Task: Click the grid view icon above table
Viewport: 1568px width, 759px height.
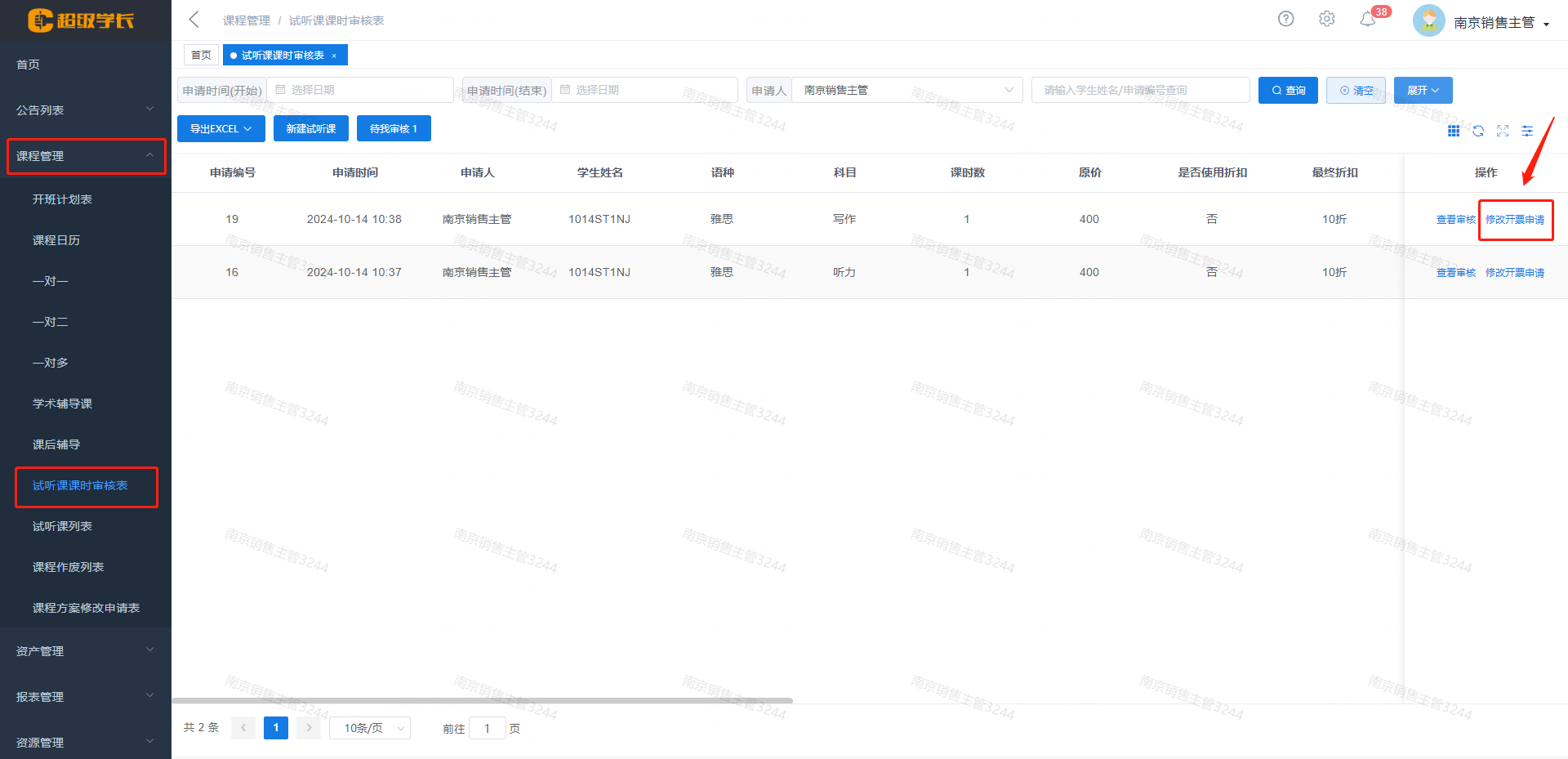Action: [x=1454, y=131]
